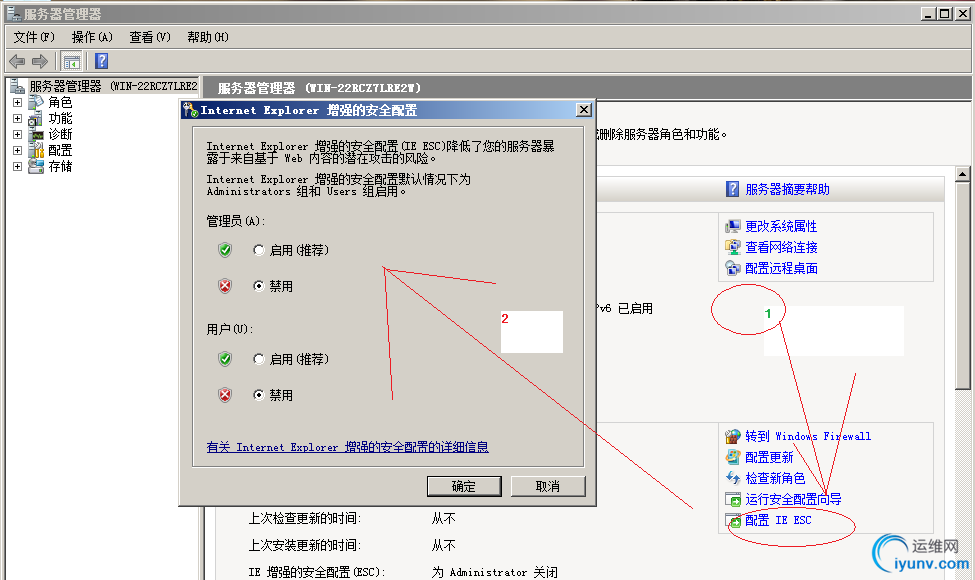Click the 配置远程桌面 icon
This screenshot has width=975, height=580.
pyautogui.click(x=732, y=269)
